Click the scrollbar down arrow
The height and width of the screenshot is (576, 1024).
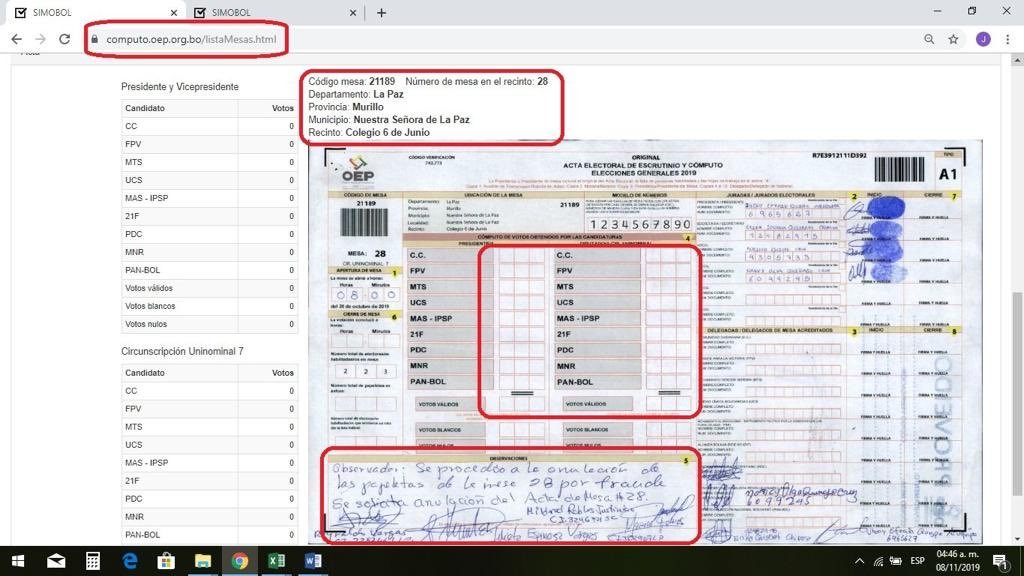click(1017, 539)
